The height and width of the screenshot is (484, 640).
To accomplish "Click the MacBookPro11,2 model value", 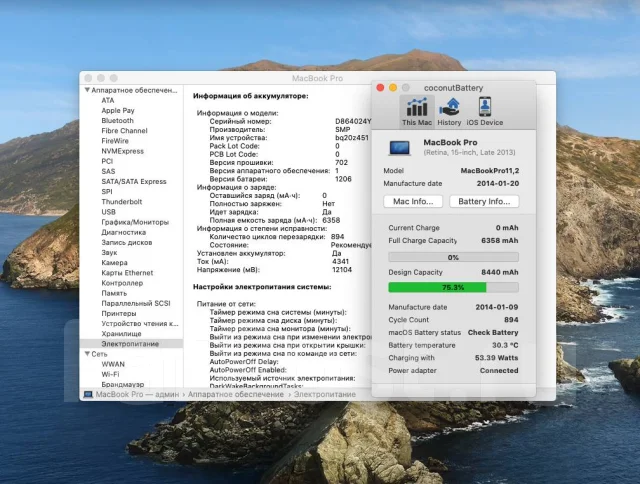I will coord(490,171).
